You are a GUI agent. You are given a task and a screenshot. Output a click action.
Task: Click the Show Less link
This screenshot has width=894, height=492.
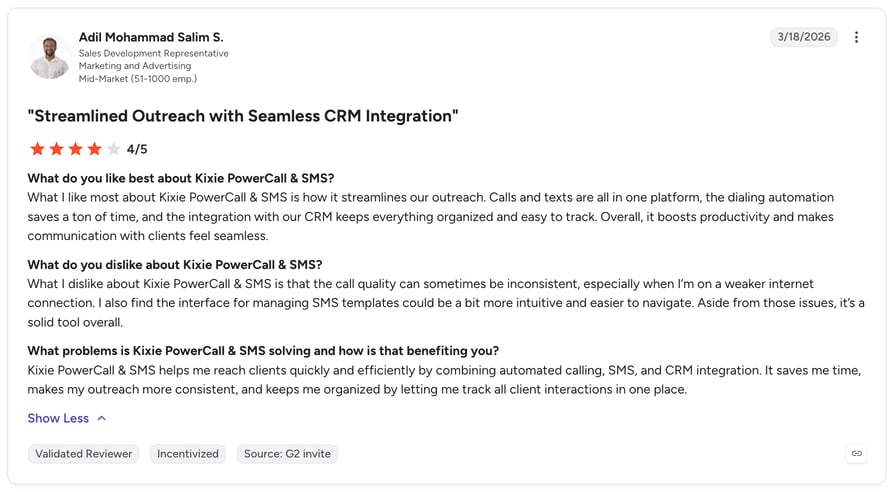pyautogui.click(x=58, y=418)
